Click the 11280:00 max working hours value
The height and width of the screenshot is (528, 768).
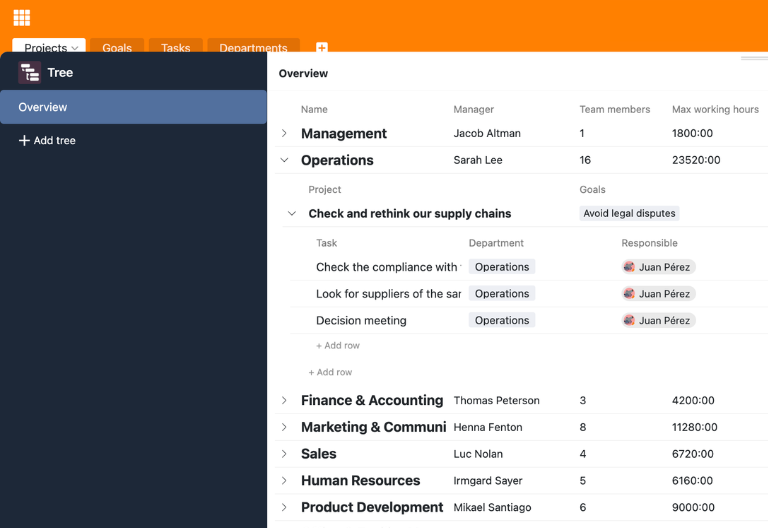pos(695,427)
